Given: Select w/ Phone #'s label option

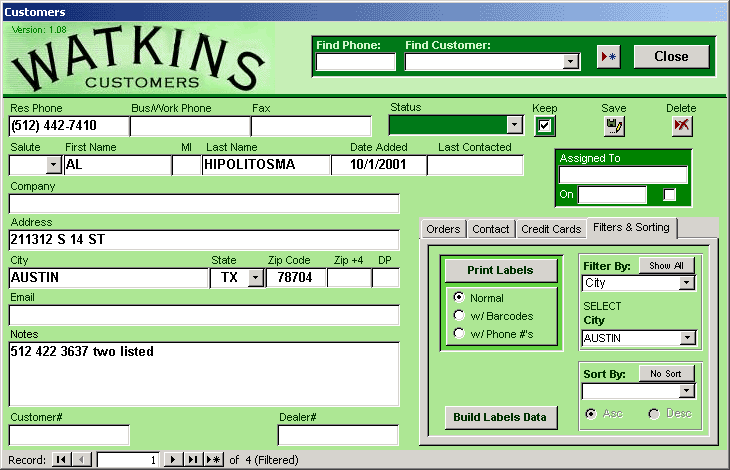Looking at the screenshot, I should pyautogui.click(x=459, y=333).
